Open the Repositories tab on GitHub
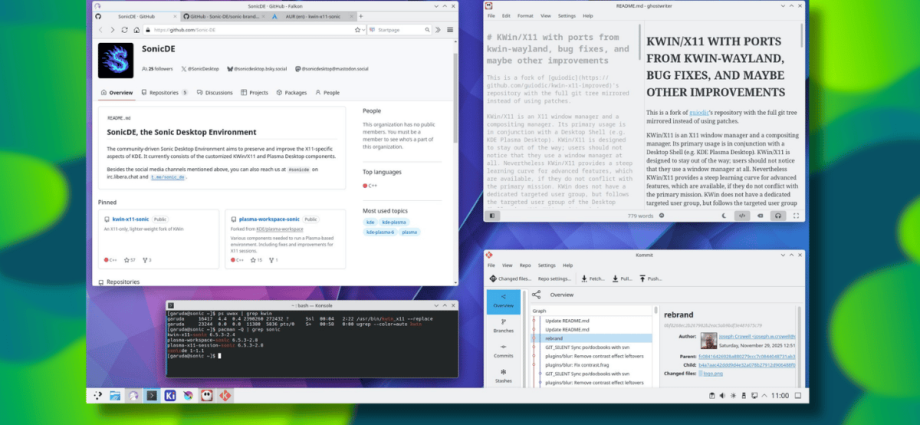The width and height of the screenshot is (920, 425). coord(164,93)
